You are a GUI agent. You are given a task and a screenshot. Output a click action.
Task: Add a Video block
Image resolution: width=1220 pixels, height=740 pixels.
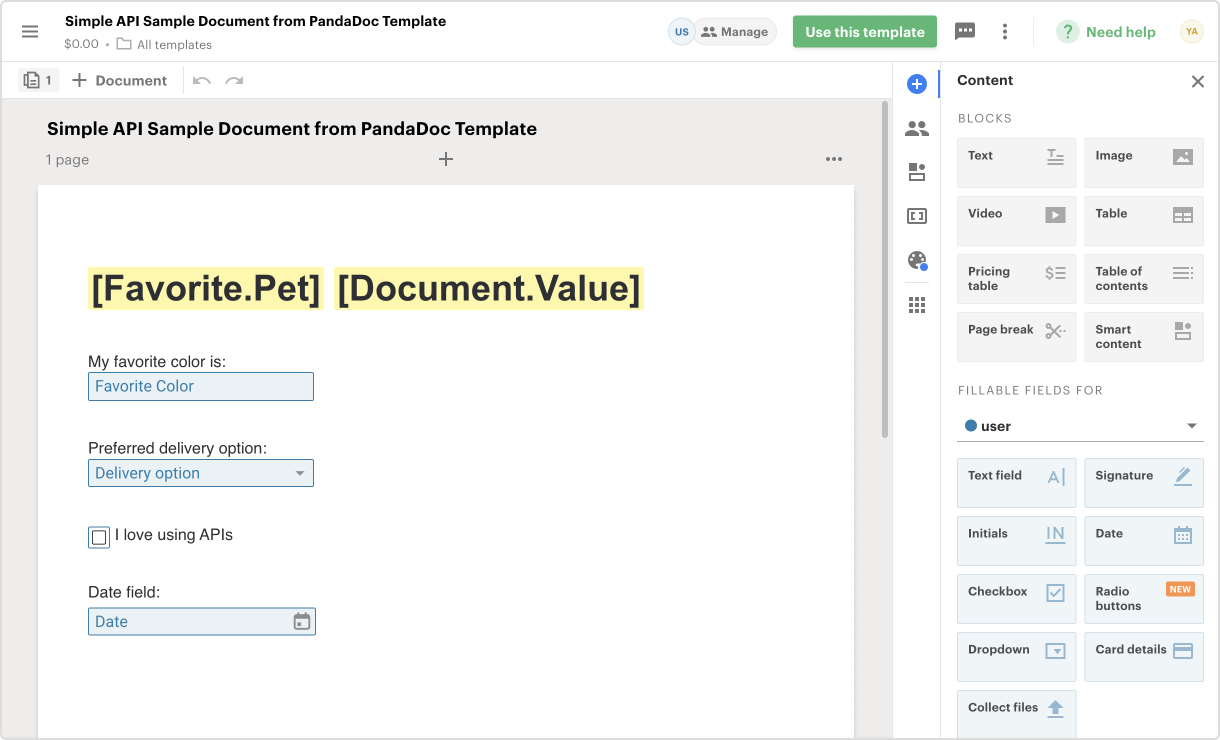coord(1017,221)
